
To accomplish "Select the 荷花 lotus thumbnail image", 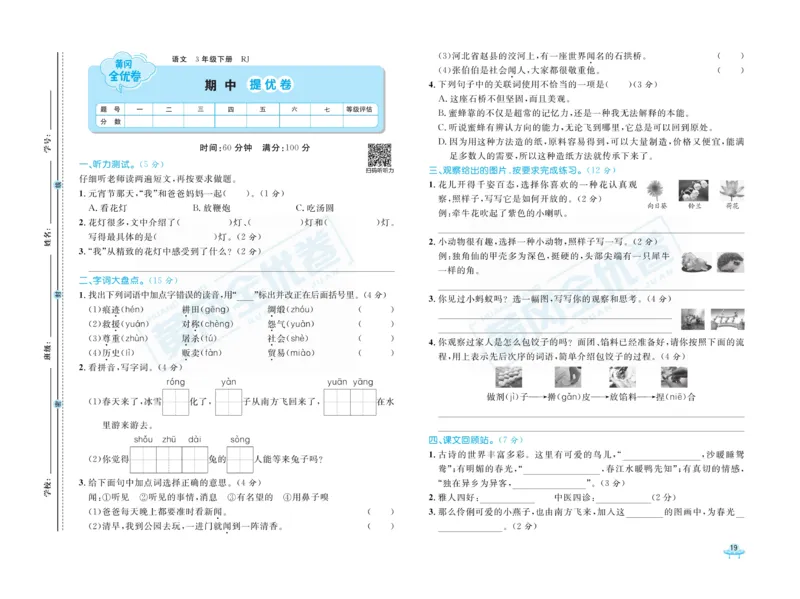I will coord(732,190).
